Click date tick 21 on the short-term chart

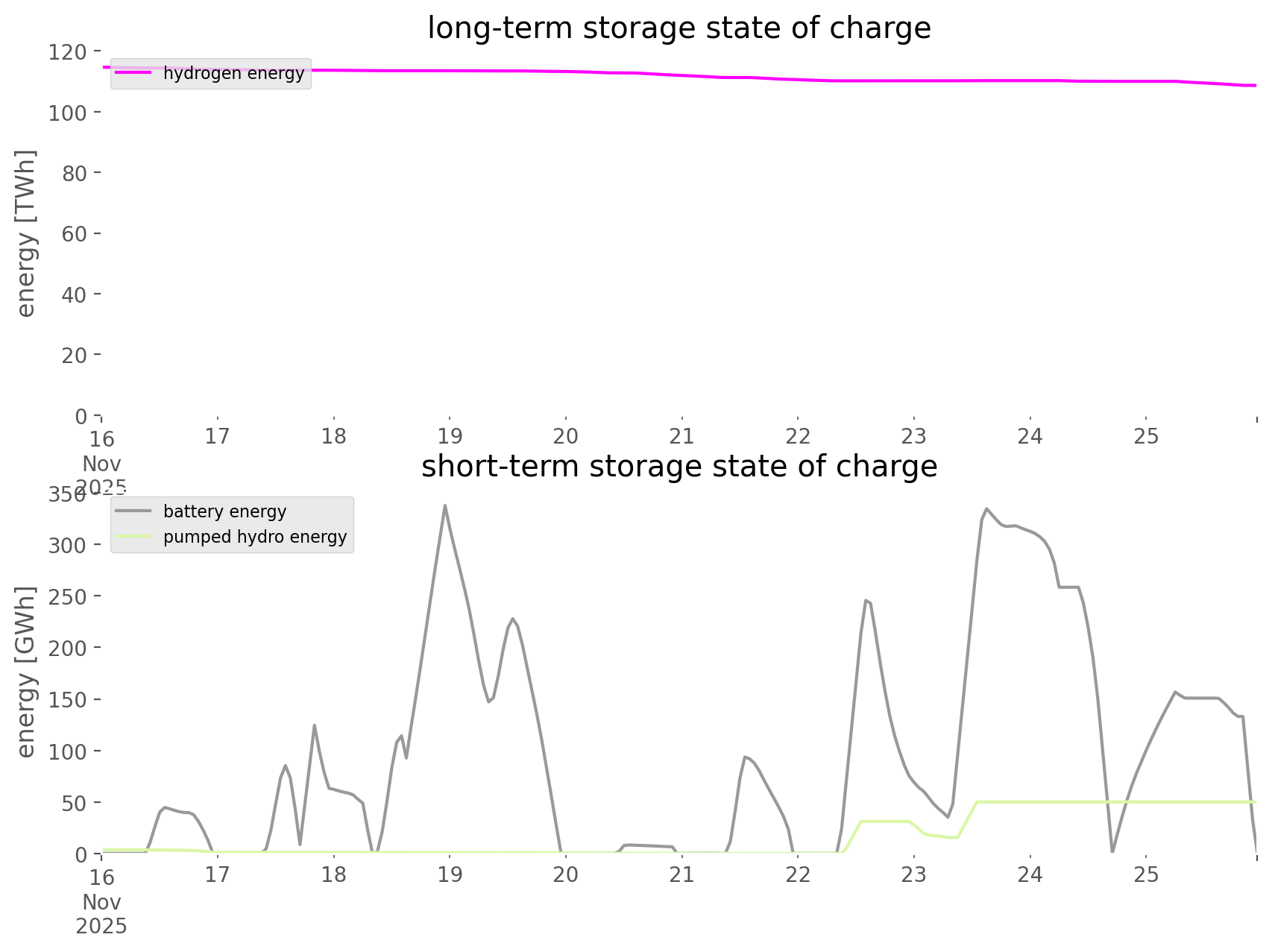coord(681,874)
